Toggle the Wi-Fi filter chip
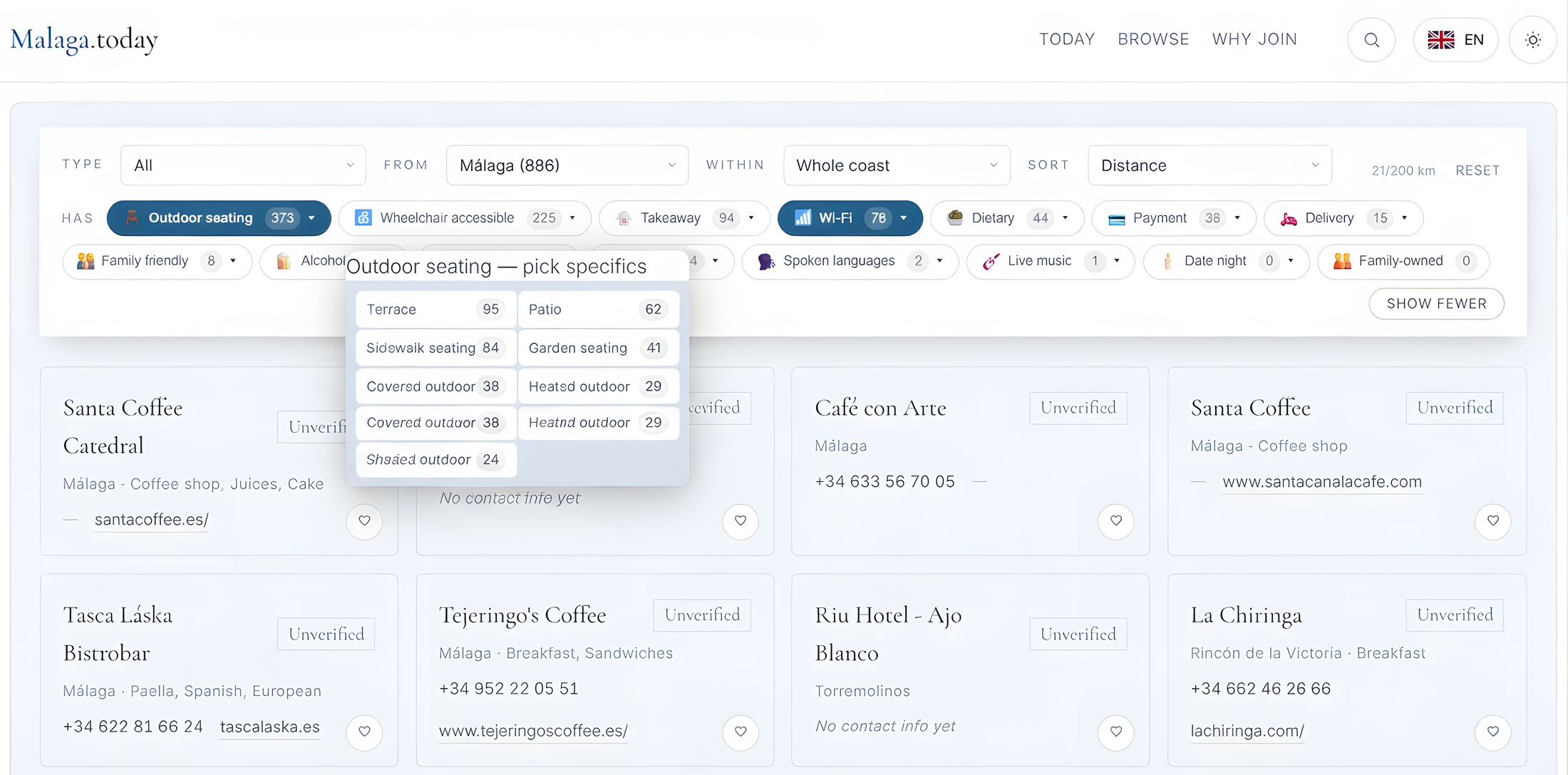This screenshot has width=1568, height=775. point(850,218)
